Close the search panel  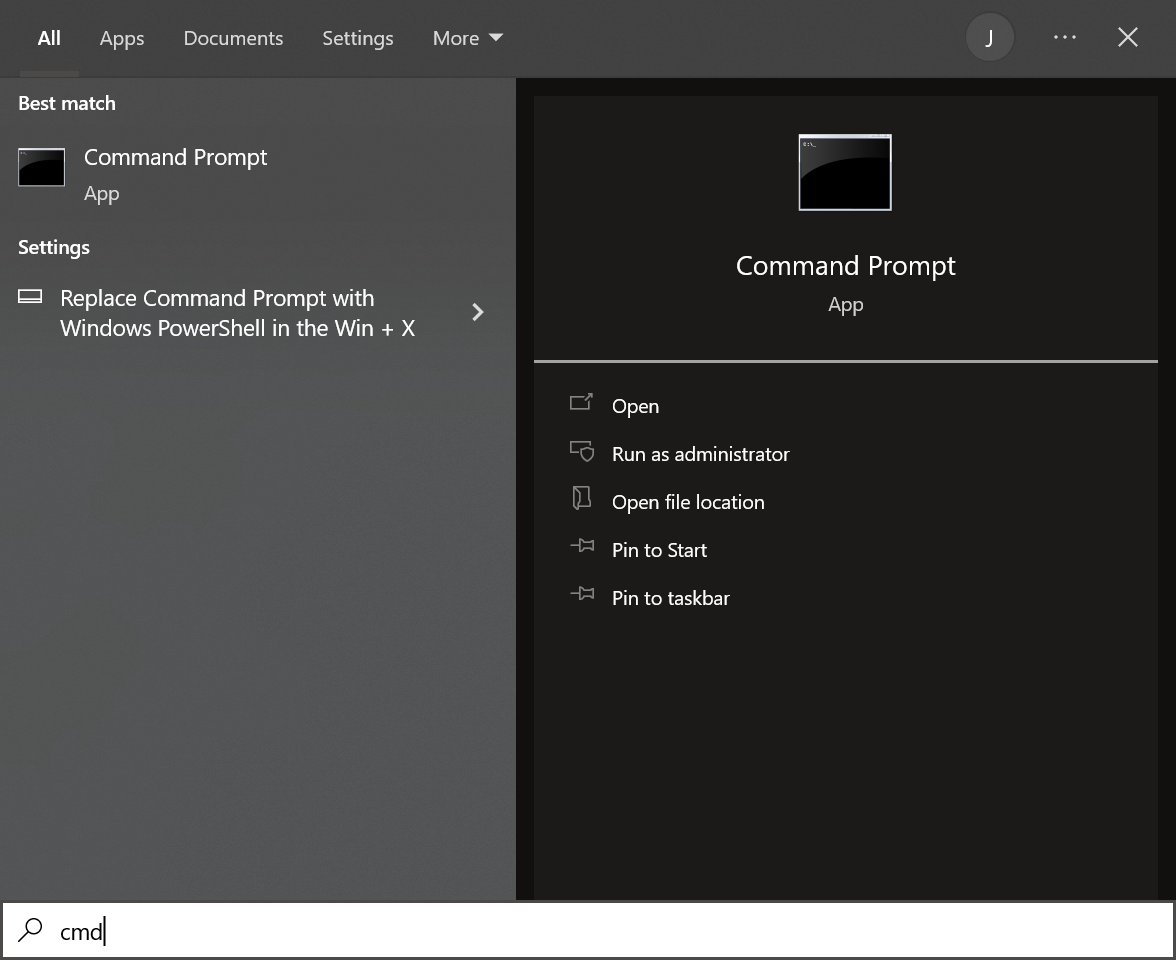1127,38
